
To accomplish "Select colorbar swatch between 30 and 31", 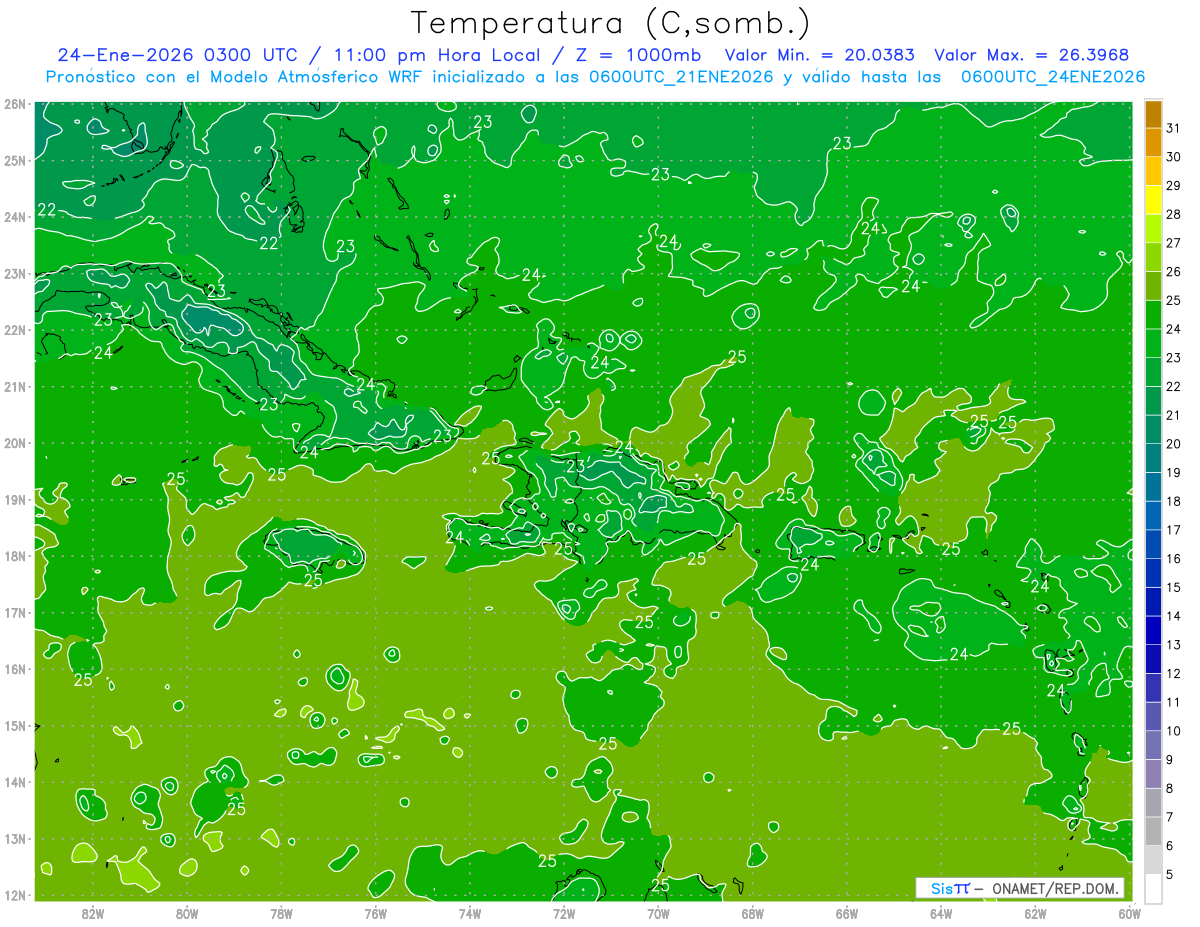I will point(1153,143).
